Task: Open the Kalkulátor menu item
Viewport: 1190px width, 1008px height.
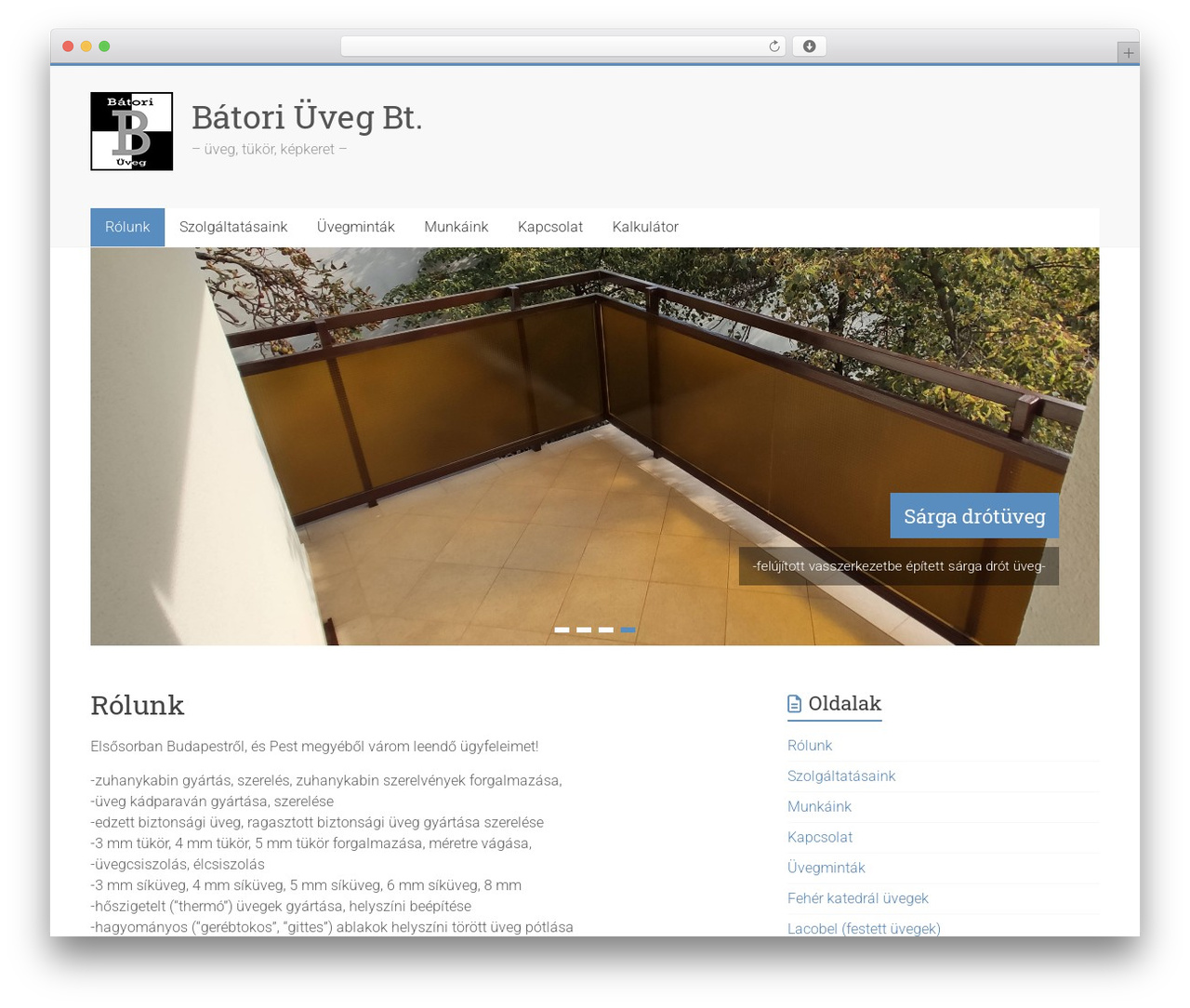Action: tap(645, 227)
